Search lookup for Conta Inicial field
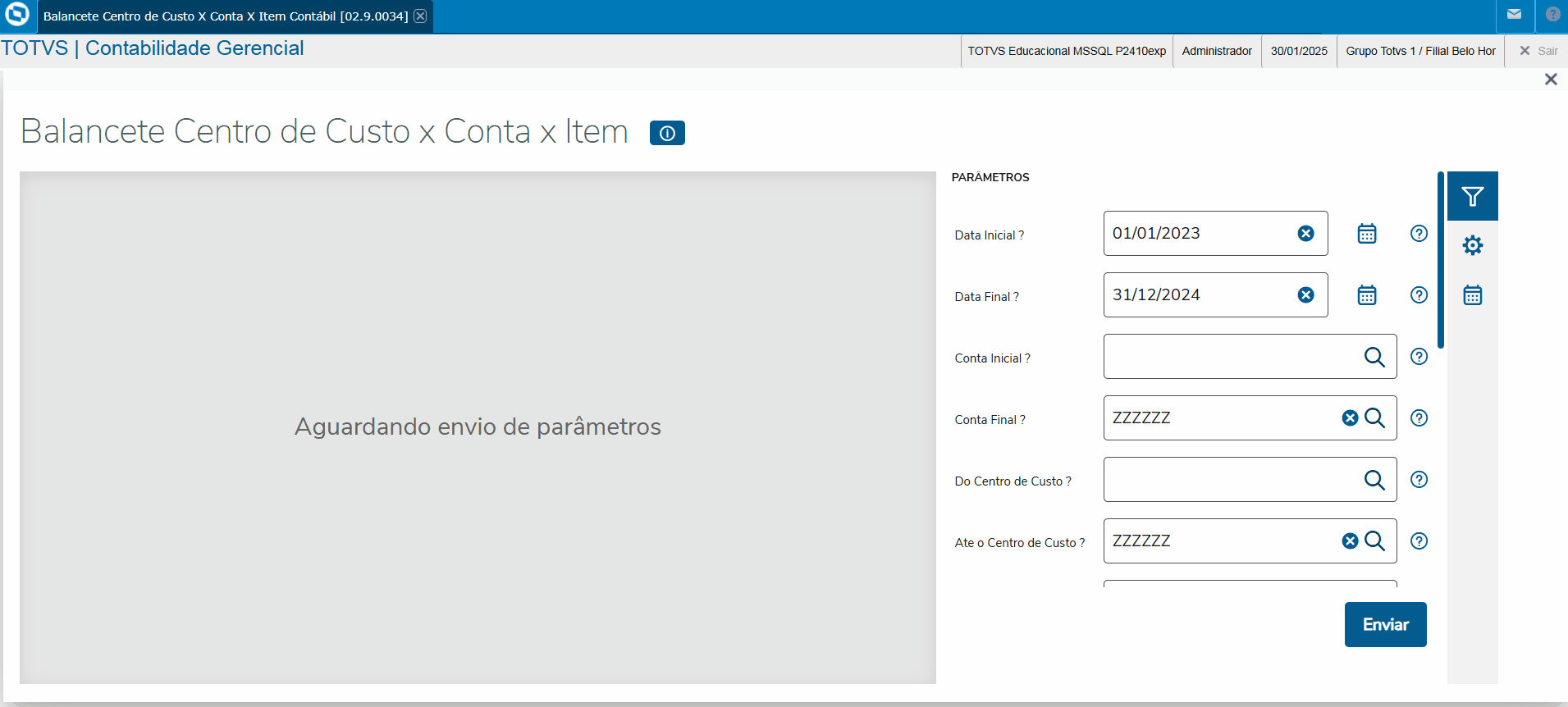This screenshot has height=707, width=1568. [1374, 357]
